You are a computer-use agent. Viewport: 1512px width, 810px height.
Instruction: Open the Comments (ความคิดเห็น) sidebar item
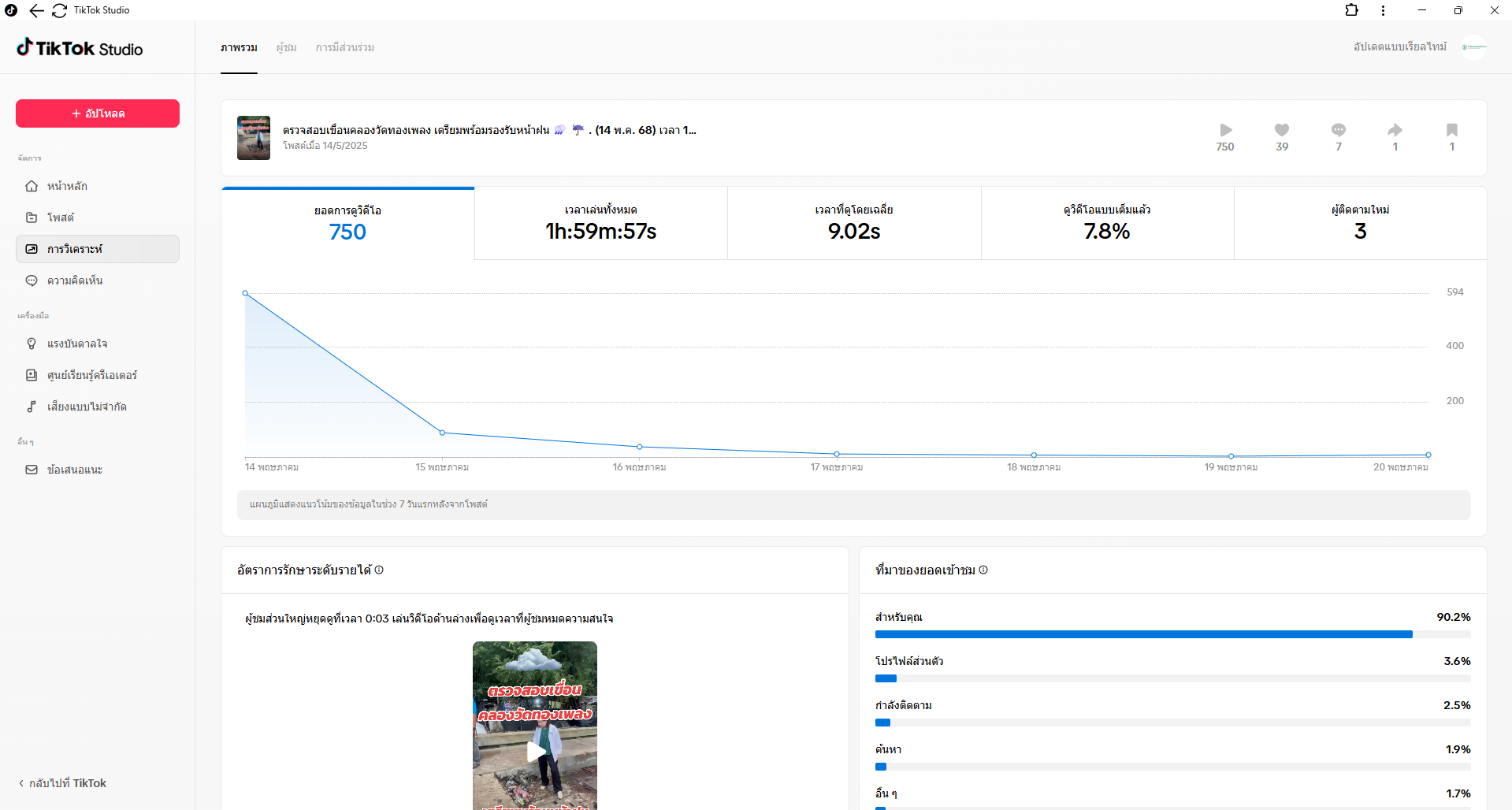coord(98,281)
